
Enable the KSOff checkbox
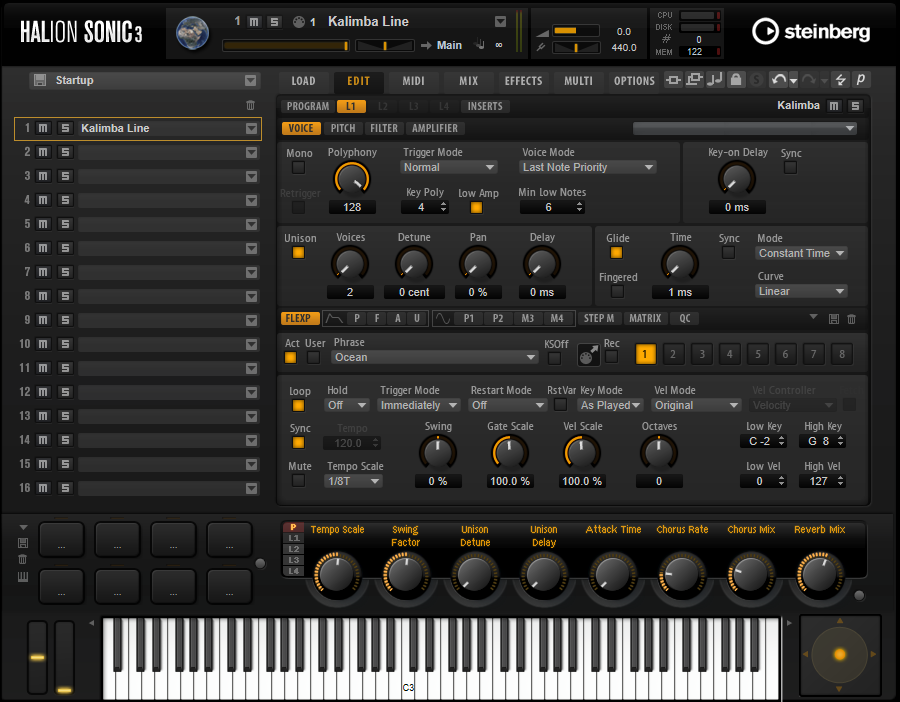pos(554,358)
